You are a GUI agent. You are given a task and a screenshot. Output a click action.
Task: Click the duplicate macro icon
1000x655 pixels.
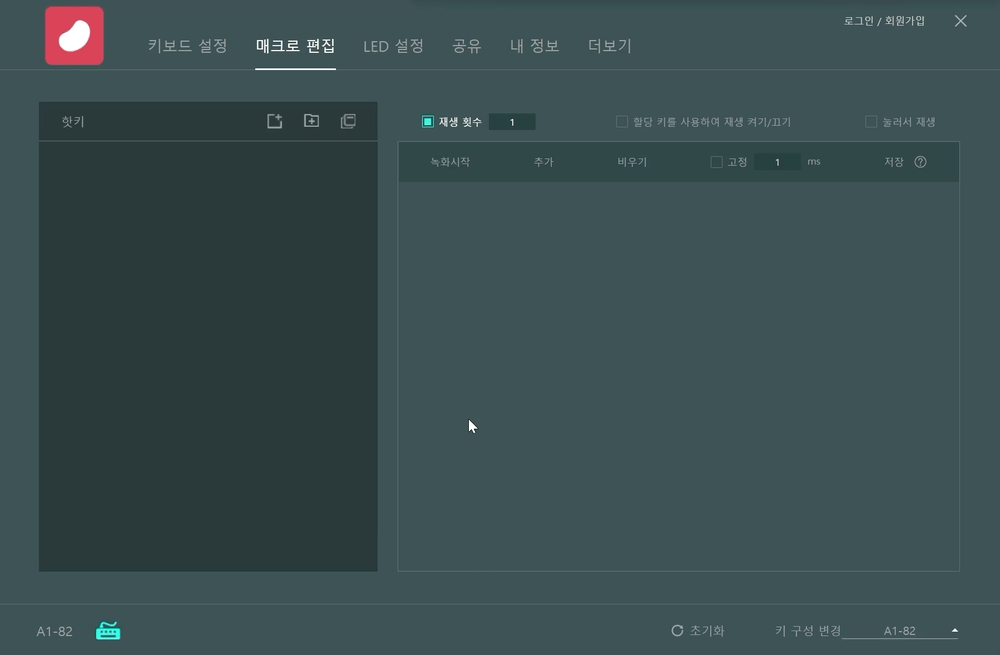[x=348, y=121]
